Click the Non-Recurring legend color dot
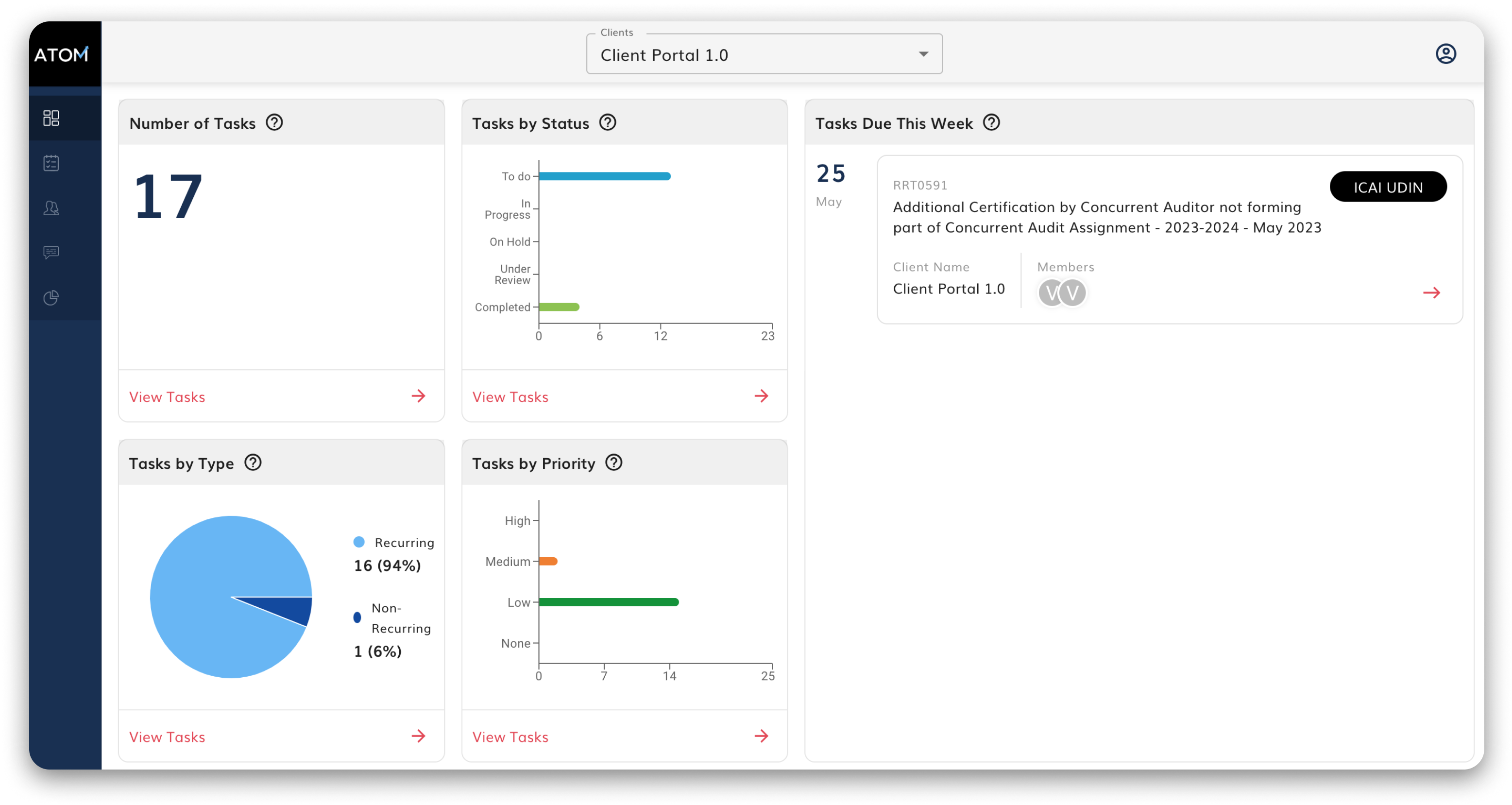Image resolution: width=1512 pixels, height=805 pixels. (x=357, y=617)
